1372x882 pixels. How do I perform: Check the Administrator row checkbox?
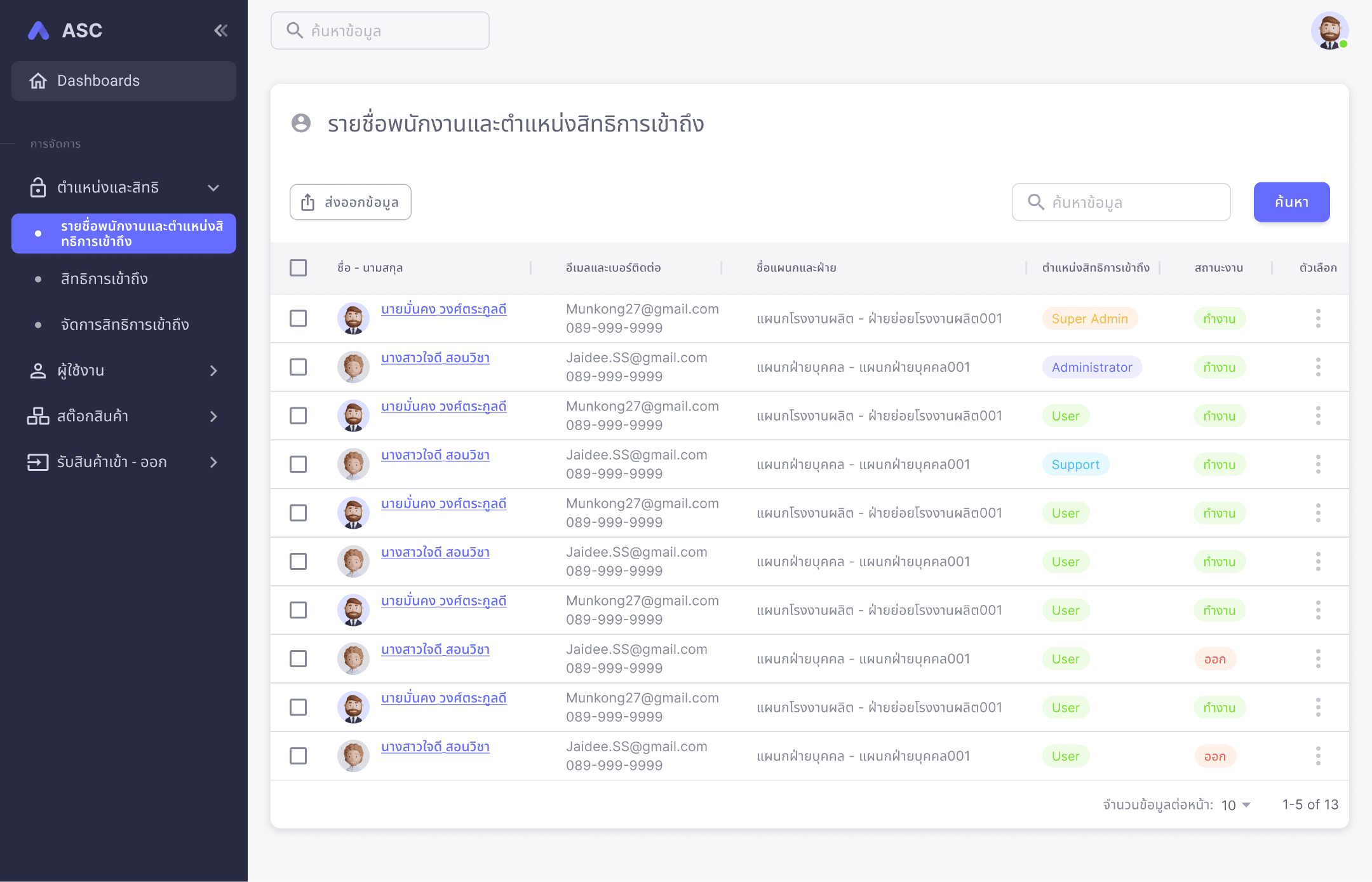point(298,367)
